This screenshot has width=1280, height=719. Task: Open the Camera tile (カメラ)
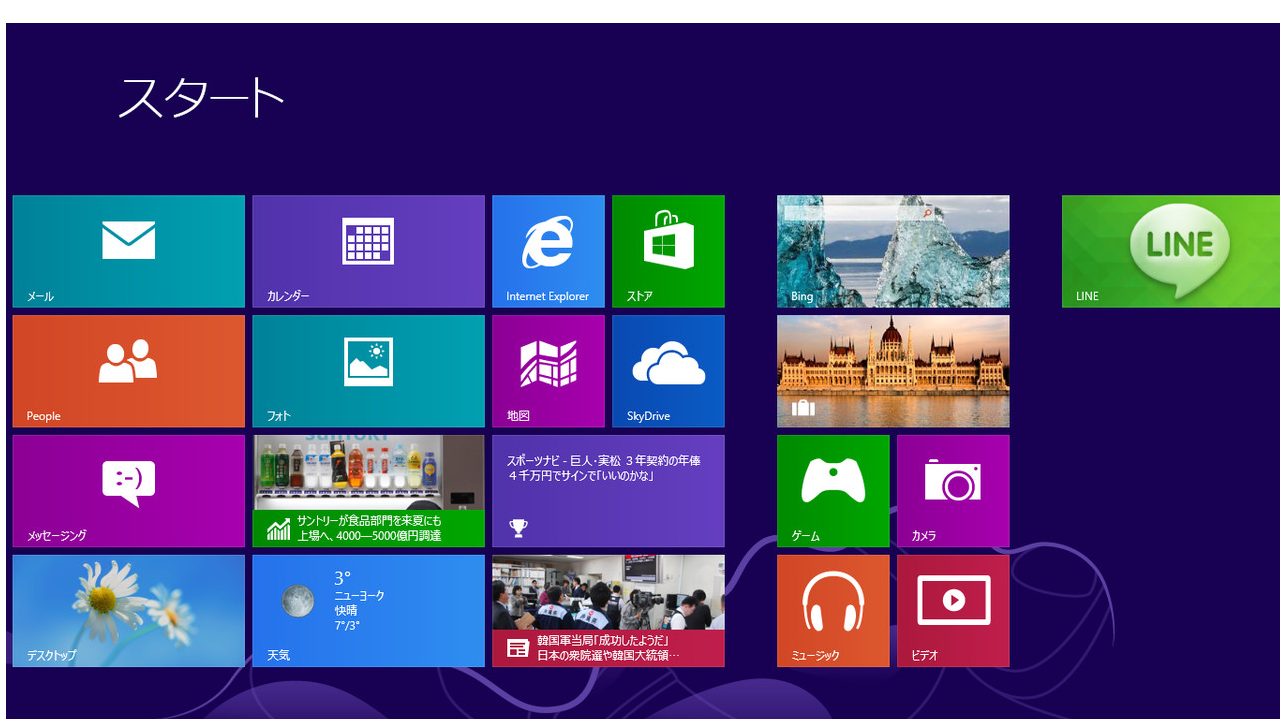tap(953, 491)
